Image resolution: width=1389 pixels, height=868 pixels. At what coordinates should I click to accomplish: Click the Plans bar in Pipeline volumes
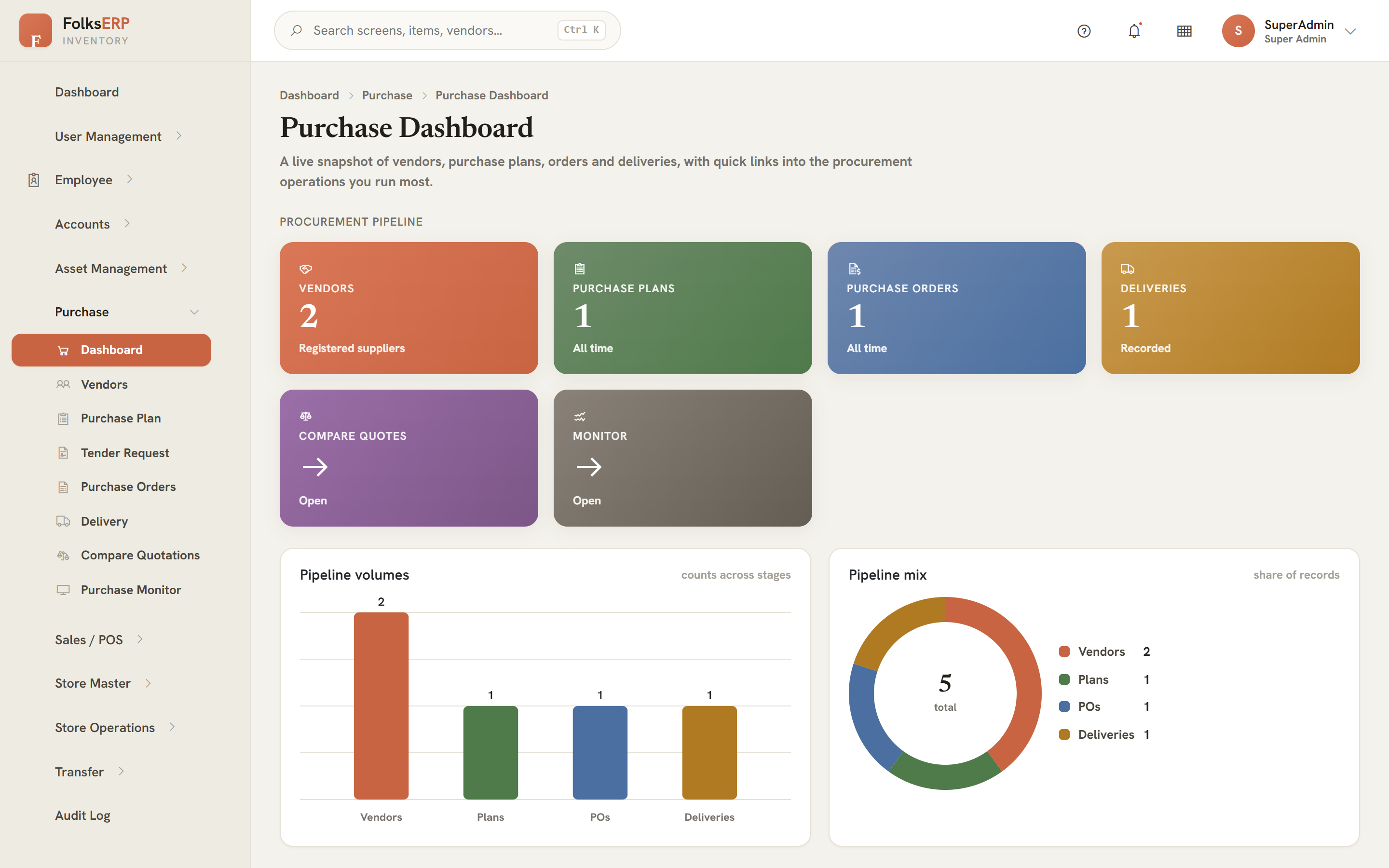coord(491,753)
